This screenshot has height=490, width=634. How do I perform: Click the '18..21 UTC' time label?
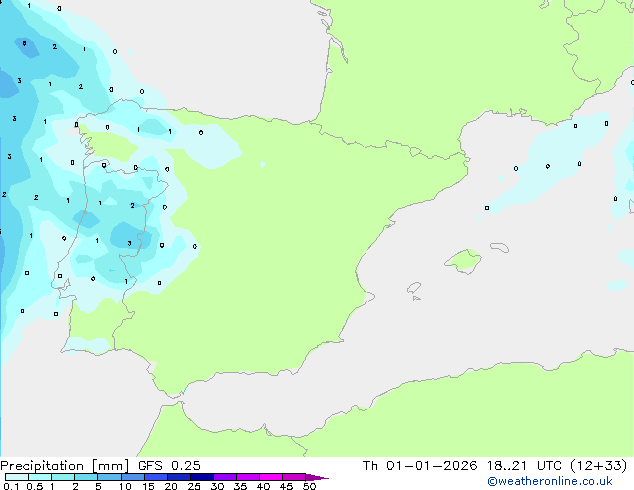[x=524, y=465]
